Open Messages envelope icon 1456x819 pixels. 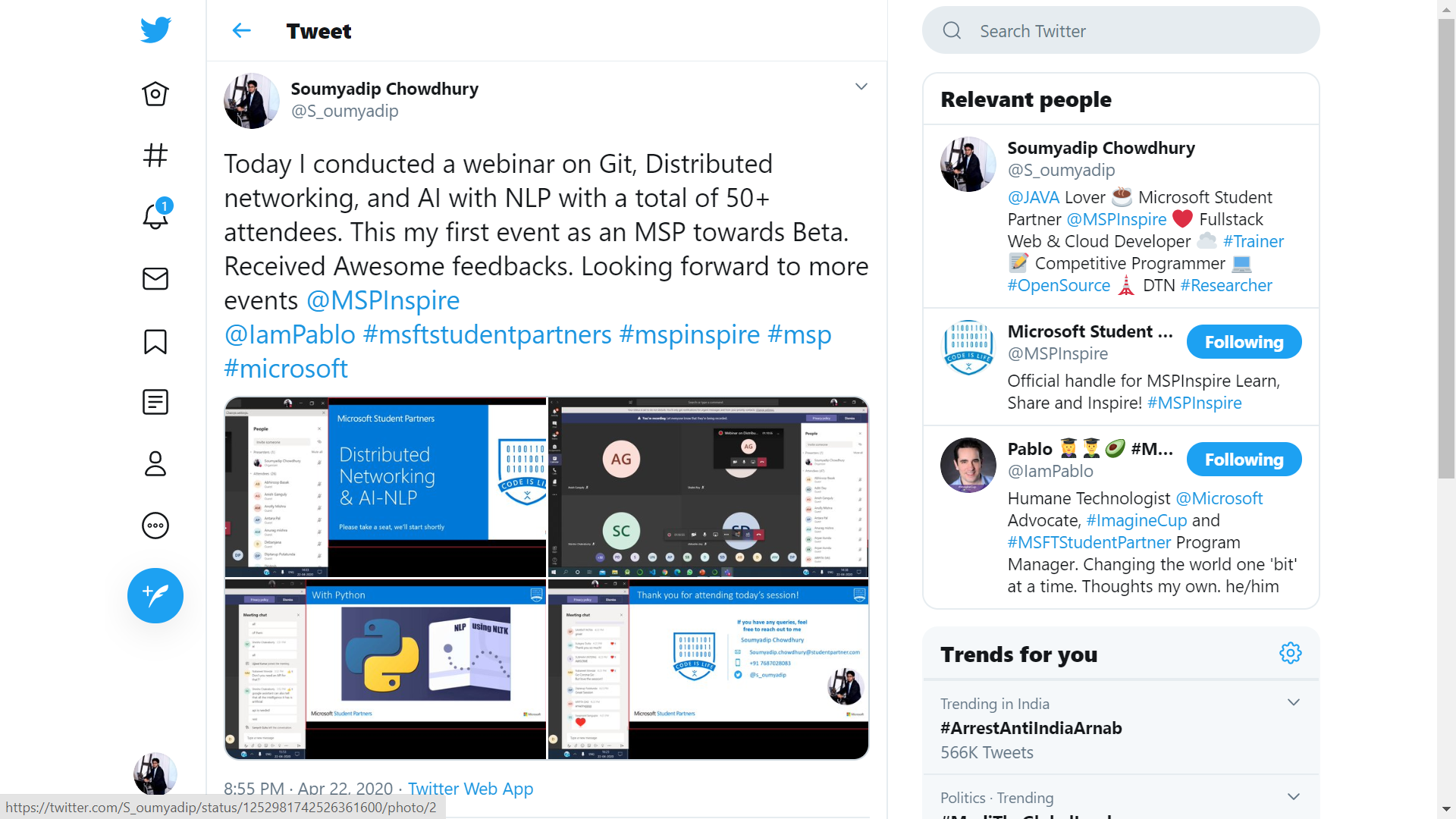point(155,279)
